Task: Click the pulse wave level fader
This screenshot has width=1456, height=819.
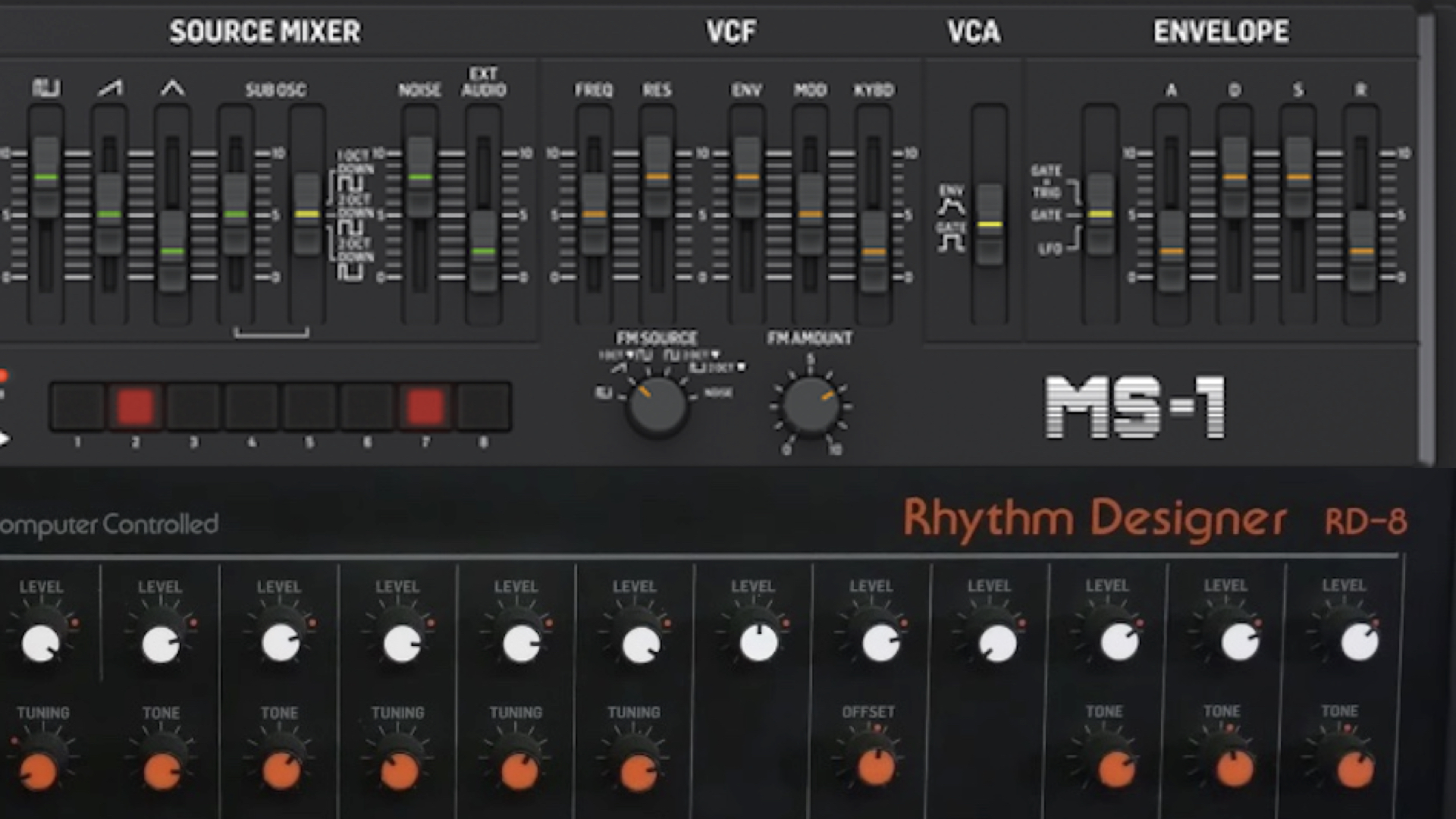Action: pyautogui.click(x=46, y=177)
